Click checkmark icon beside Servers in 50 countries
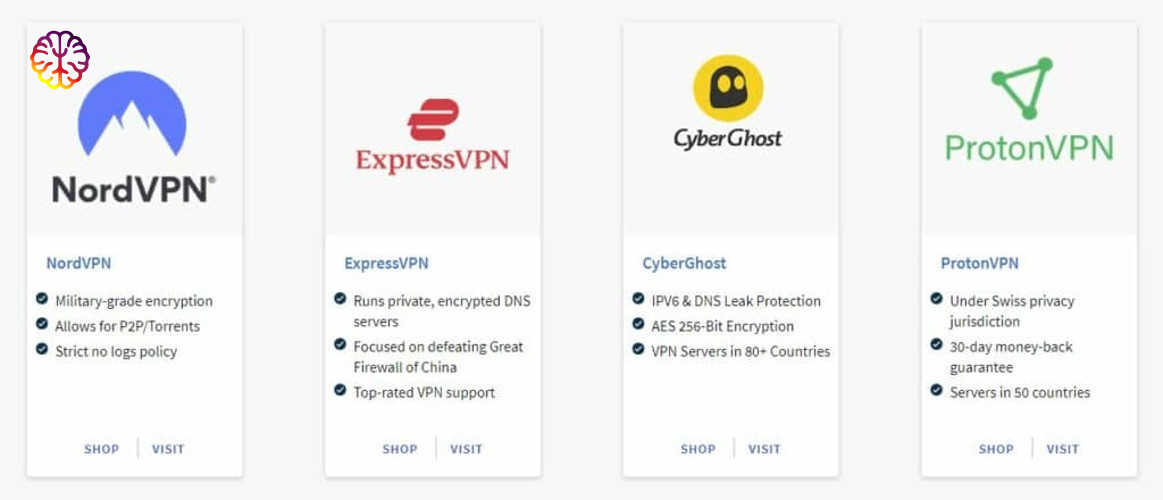The image size is (1163, 500). point(937,390)
